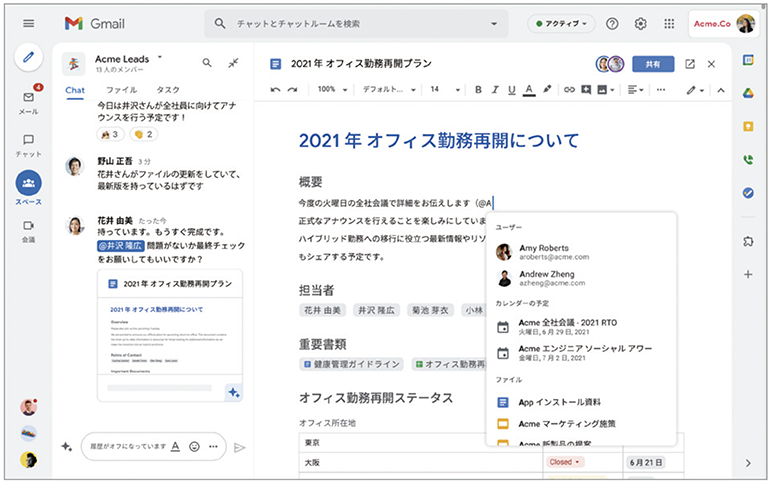Redo the edit in document
This screenshot has height=485, width=773.
pos(292,90)
